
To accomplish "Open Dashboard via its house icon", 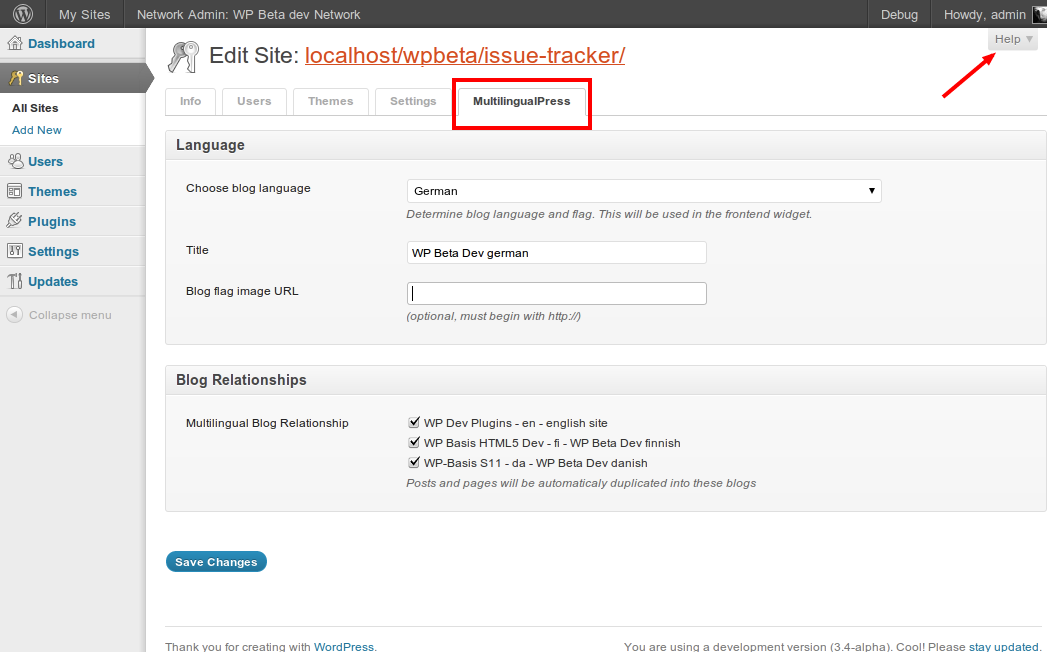I will coord(15,44).
